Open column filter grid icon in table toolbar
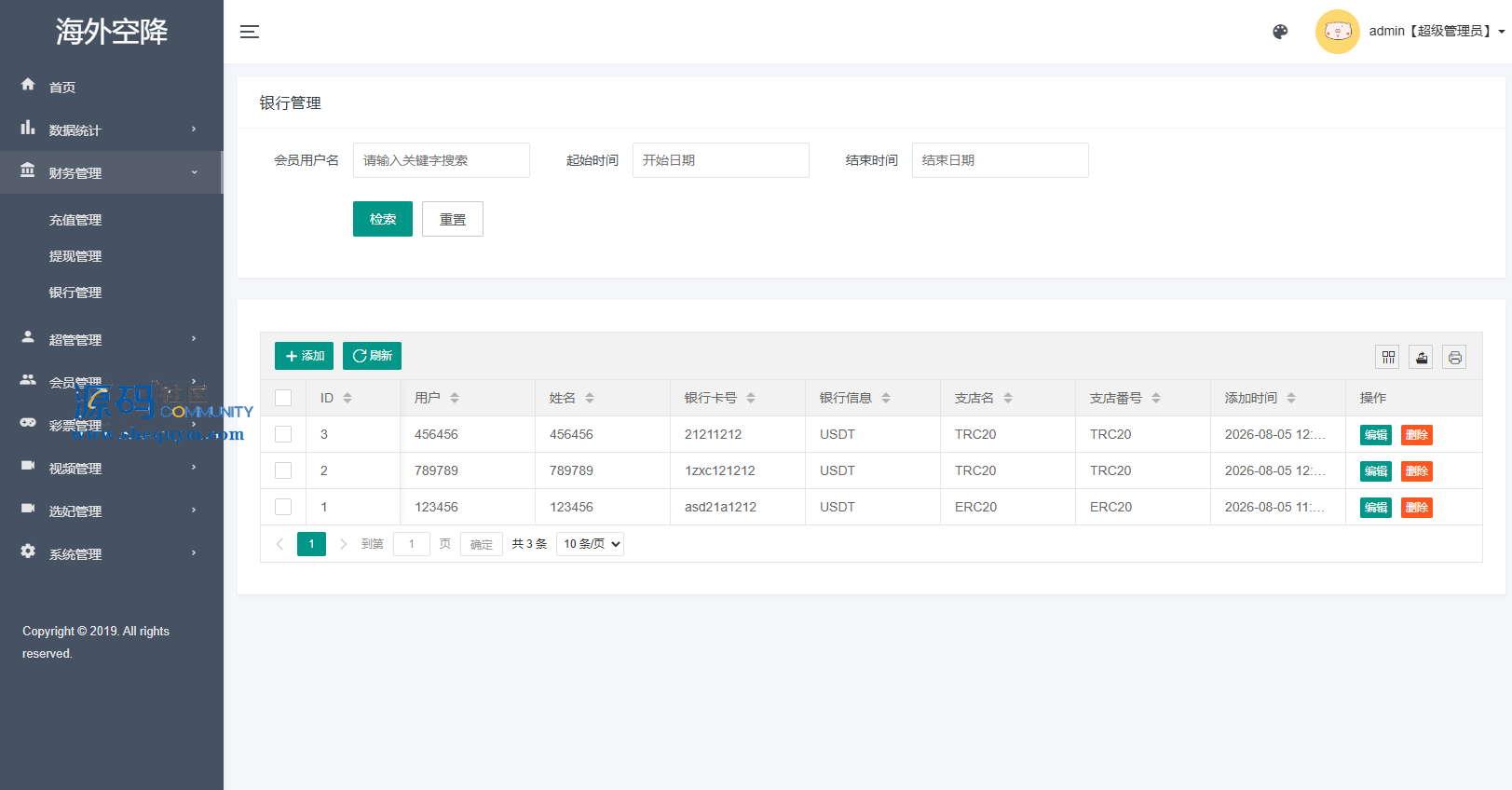This screenshot has height=790, width=1512. pos(1388,357)
